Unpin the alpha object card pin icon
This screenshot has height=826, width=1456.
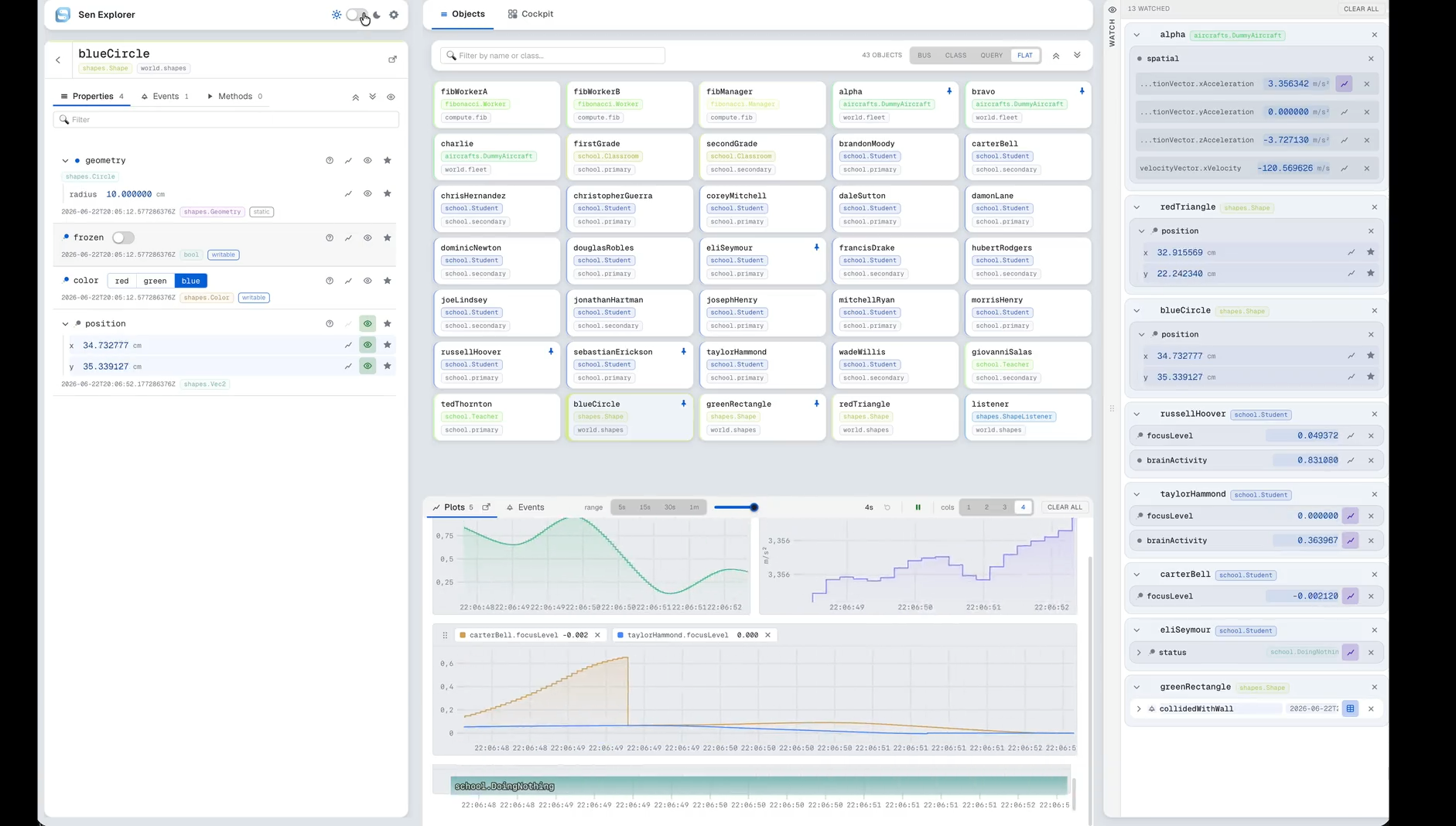tap(949, 91)
